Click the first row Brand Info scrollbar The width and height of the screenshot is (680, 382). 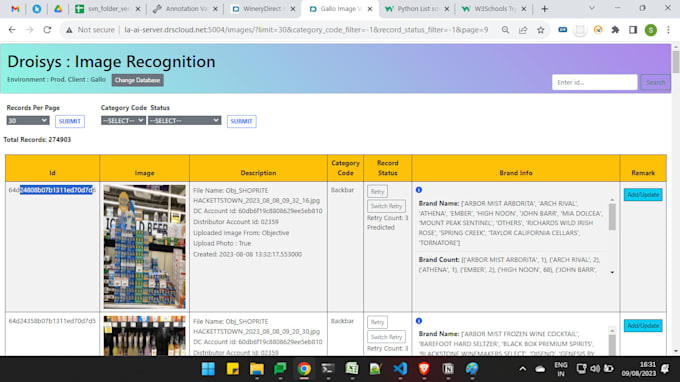(x=612, y=217)
